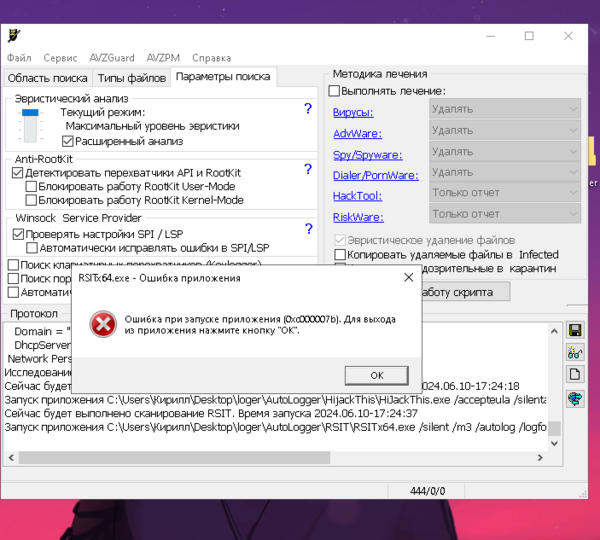This screenshot has height=540, width=600.
Task: Open the AVZPM menu
Action: coord(163,58)
